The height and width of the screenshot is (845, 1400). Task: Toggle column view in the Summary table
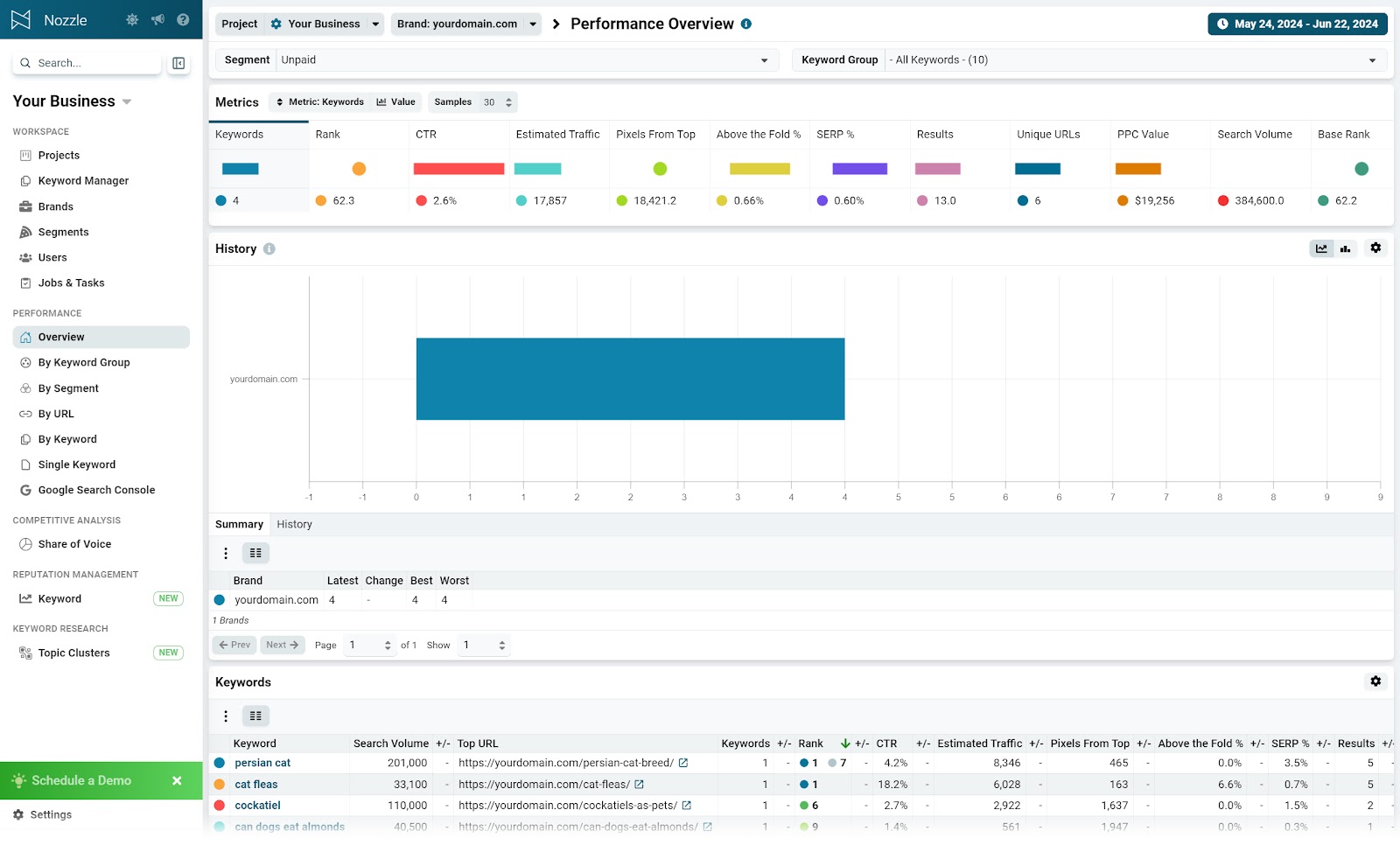tap(255, 552)
